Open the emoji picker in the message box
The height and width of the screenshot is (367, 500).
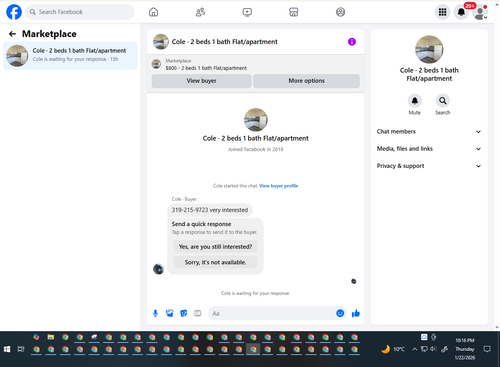pyautogui.click(x=340, y=313)
